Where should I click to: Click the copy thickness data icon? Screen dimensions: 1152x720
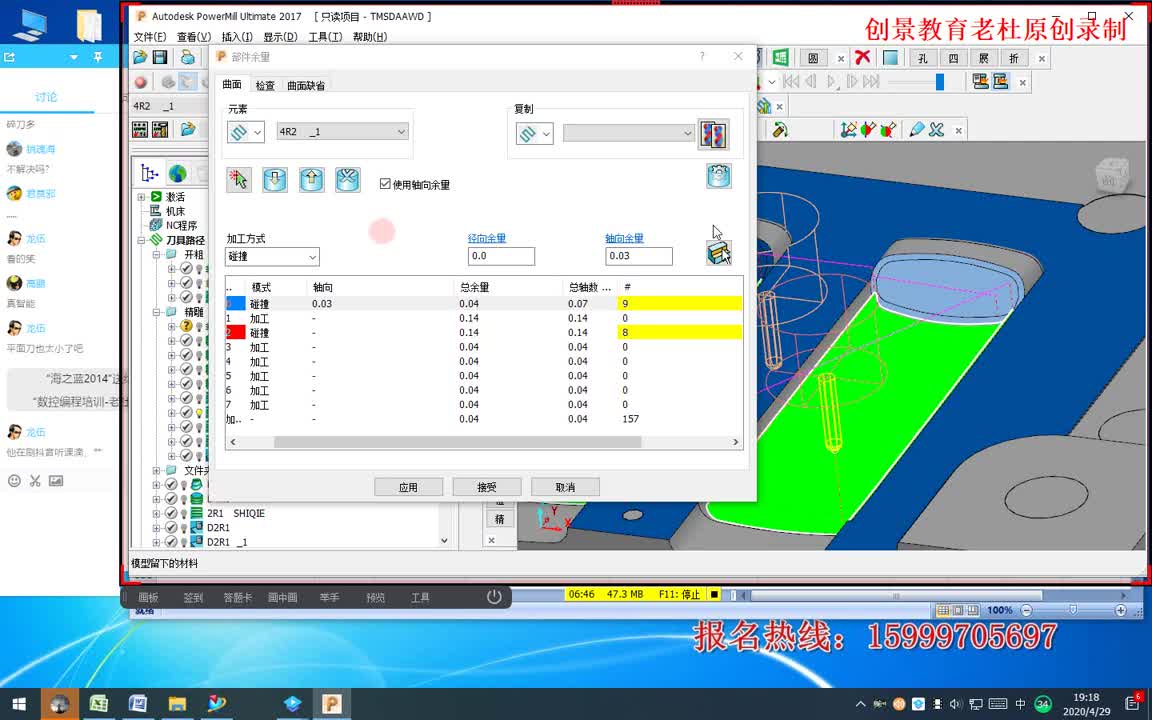[713, 134]
